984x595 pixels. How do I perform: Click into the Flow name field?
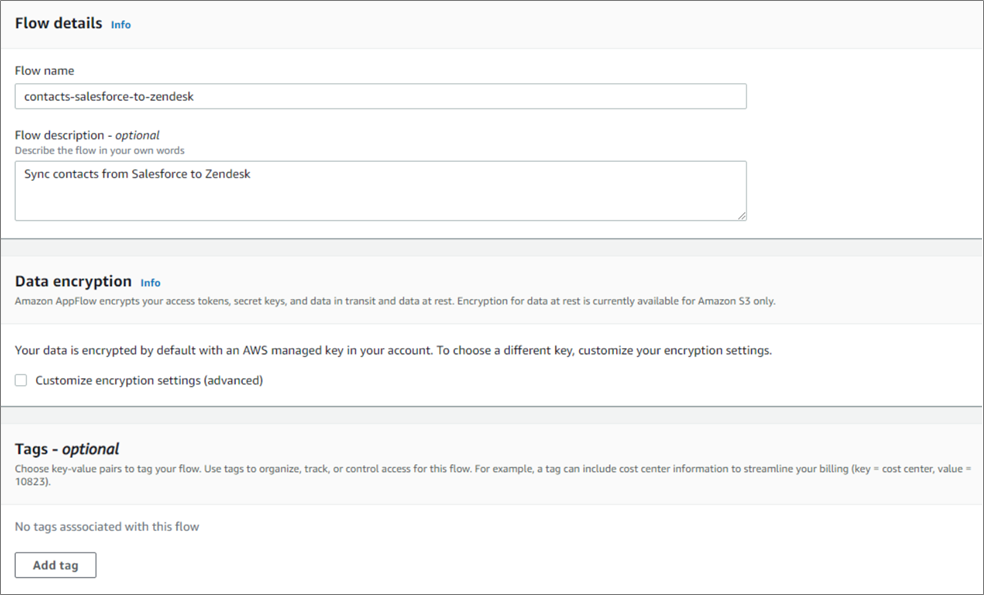point(380,96)
